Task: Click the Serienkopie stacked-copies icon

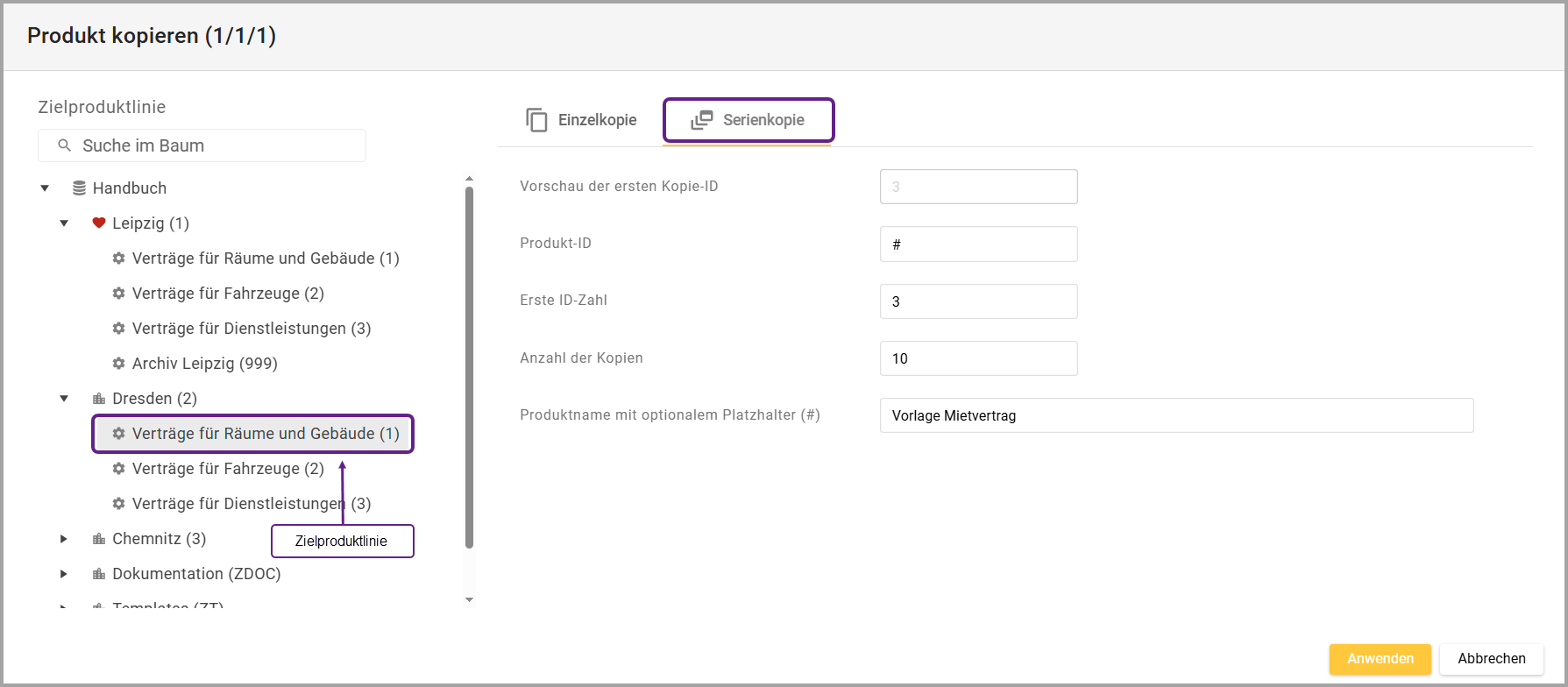Action: point(701,120)
